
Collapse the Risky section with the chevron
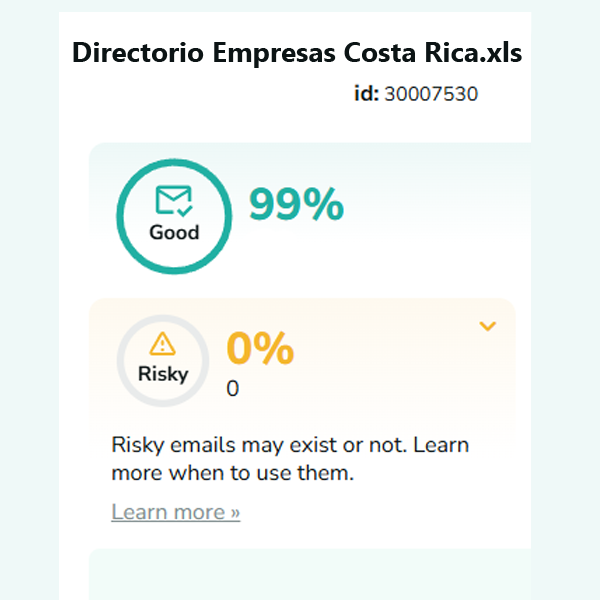488,326
